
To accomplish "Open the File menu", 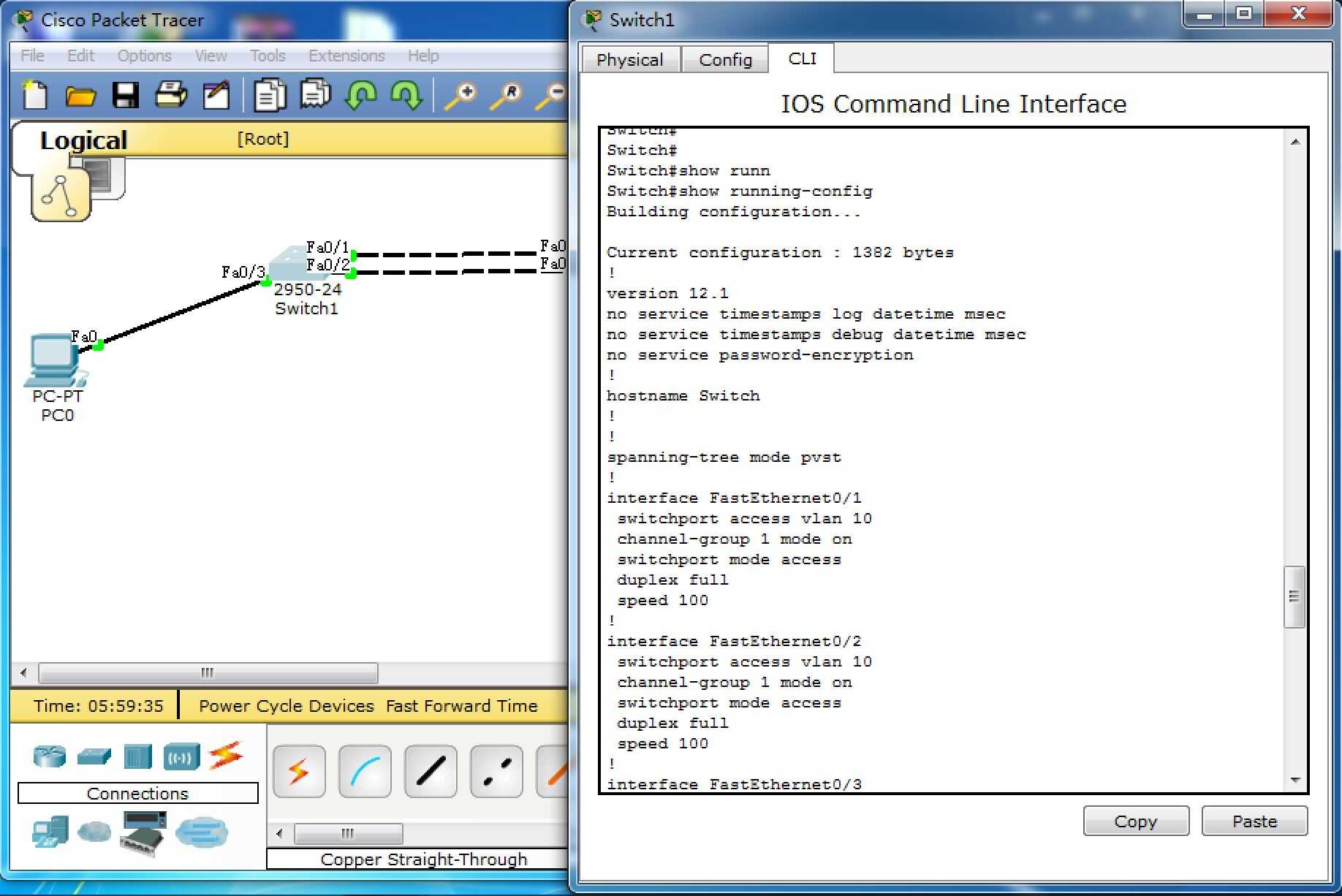I will coord(32,56).
